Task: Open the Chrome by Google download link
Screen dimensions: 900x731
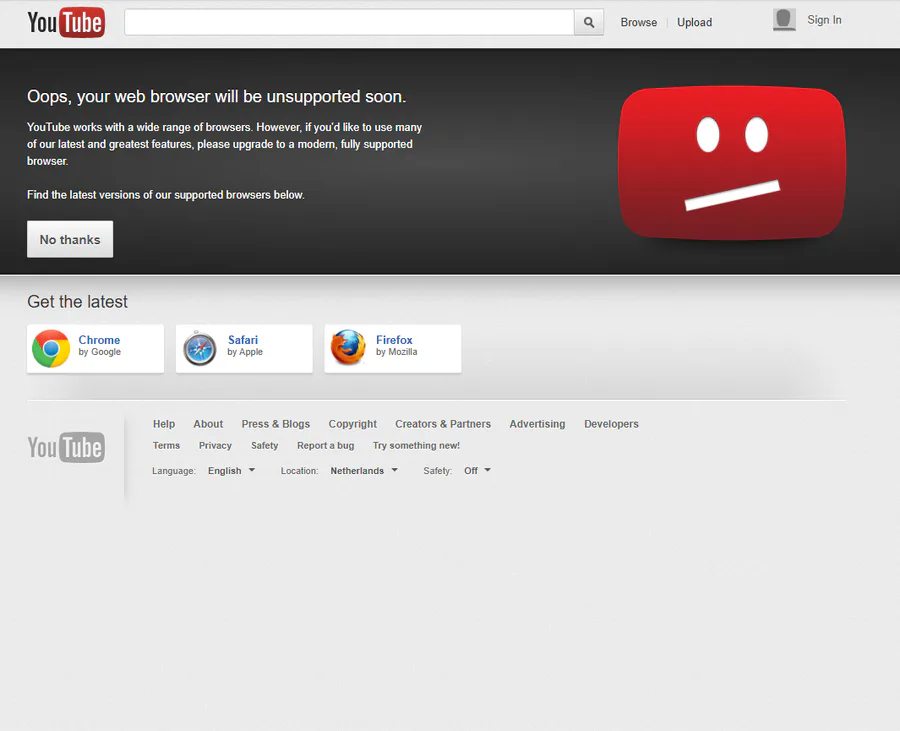Action: pos(95,349)
